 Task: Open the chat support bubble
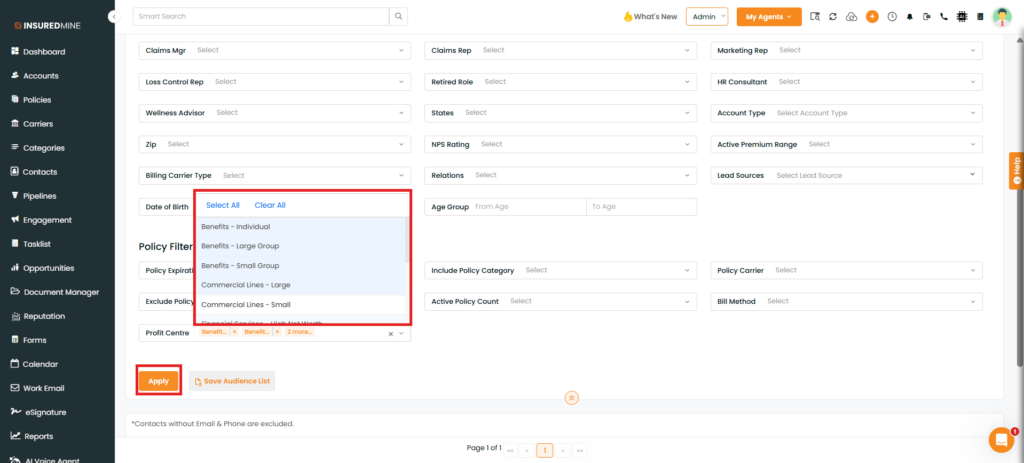click(1000, 439)
